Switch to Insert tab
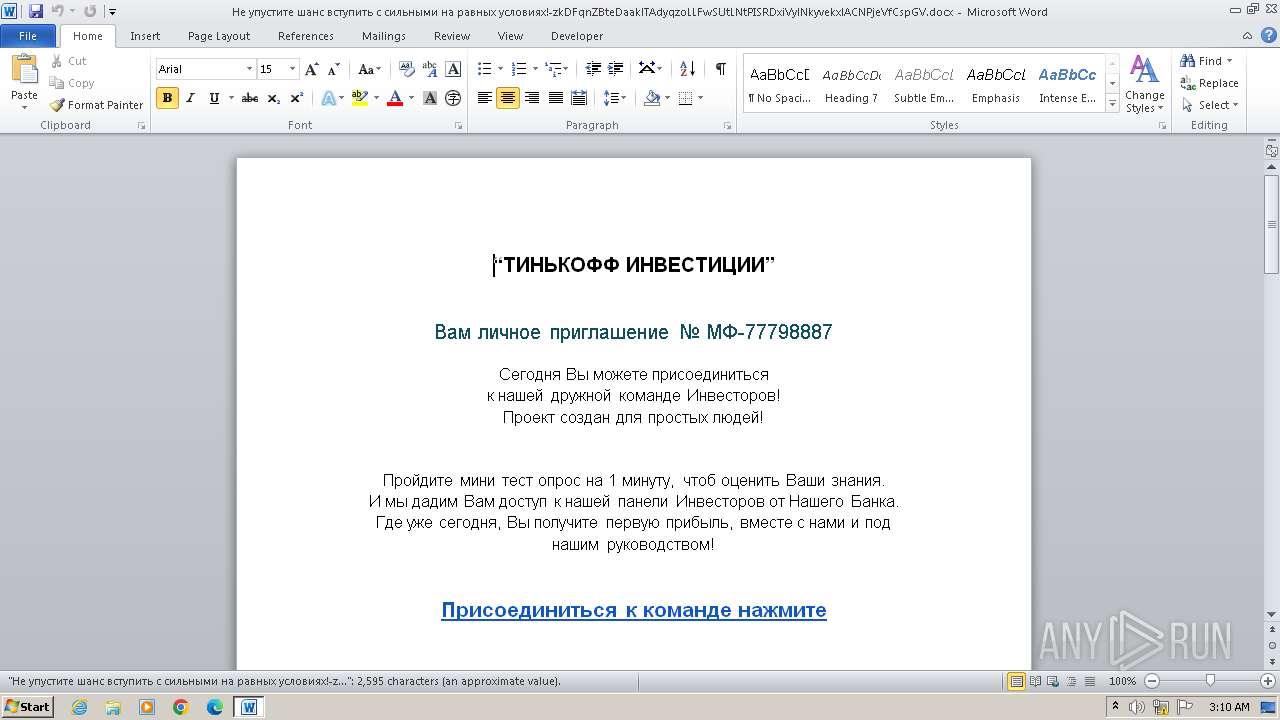 pyautogui.click(x=145, y=36)
